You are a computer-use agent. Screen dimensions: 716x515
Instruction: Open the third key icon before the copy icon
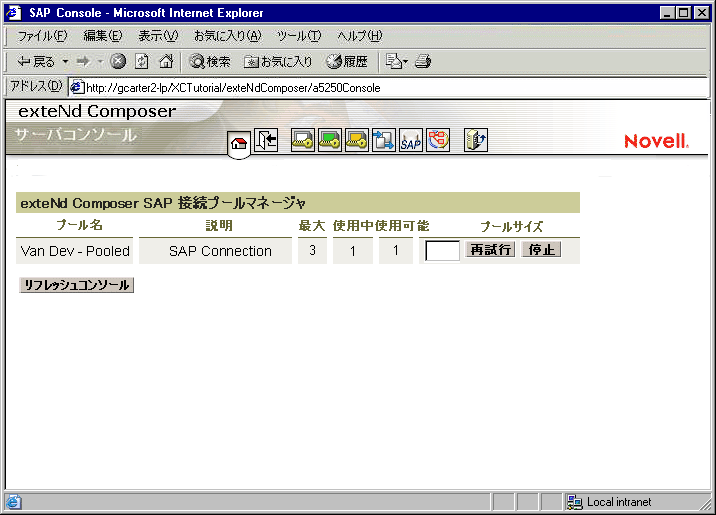(357, 140)
